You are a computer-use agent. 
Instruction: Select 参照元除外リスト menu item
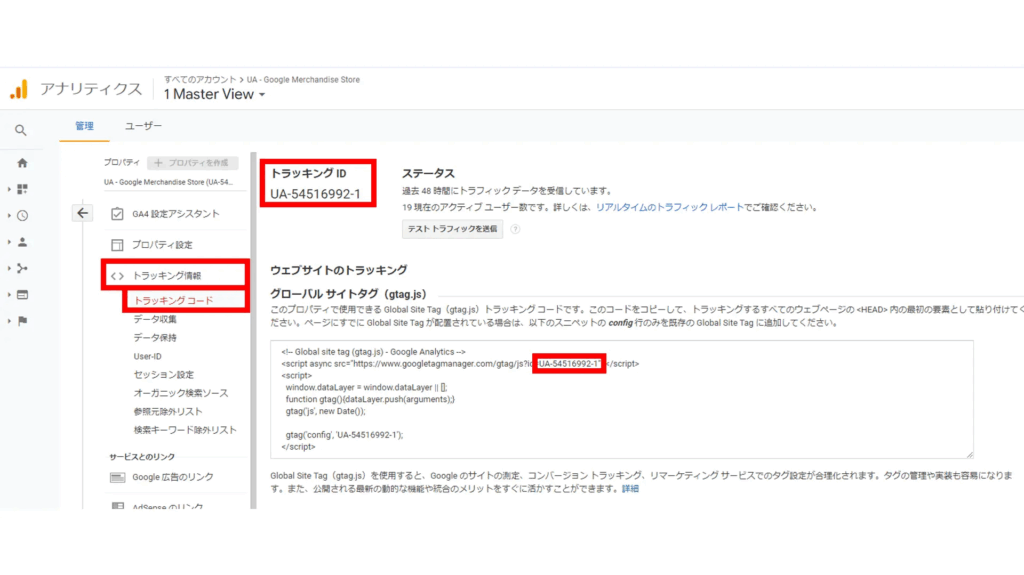pyautogui.click(x=168, y=412)
